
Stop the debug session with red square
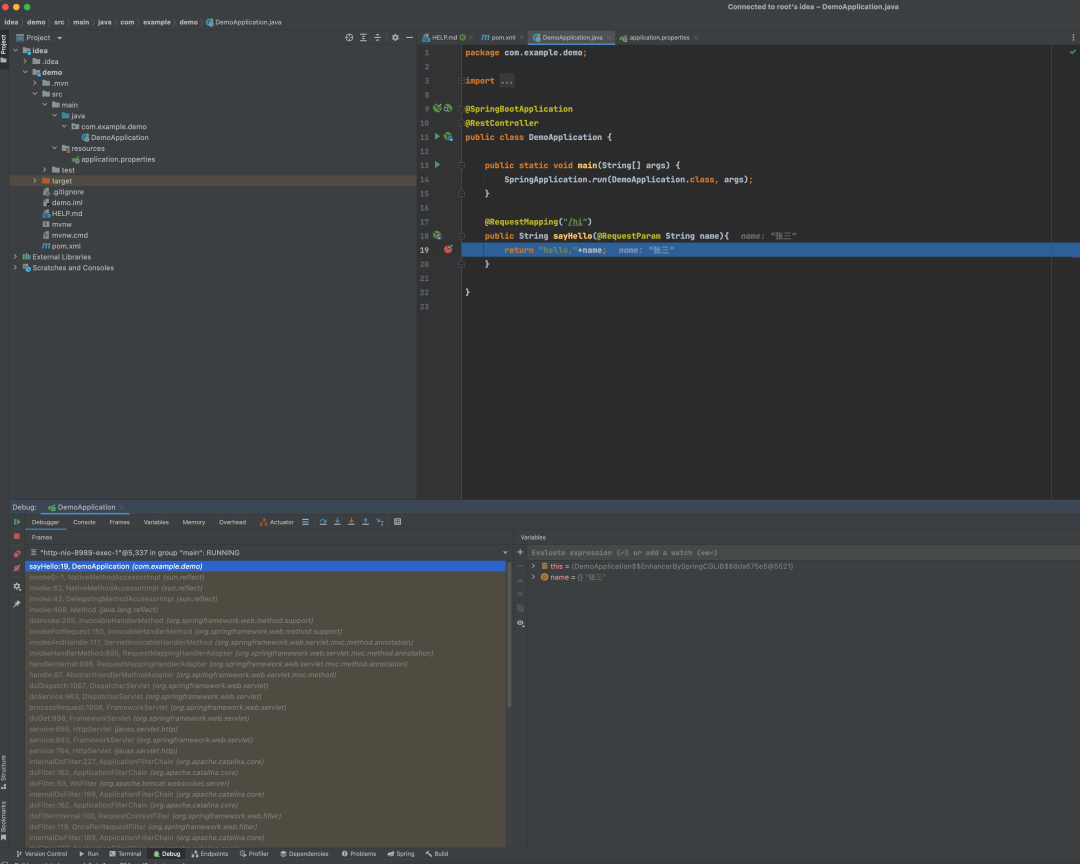[17, 537]
